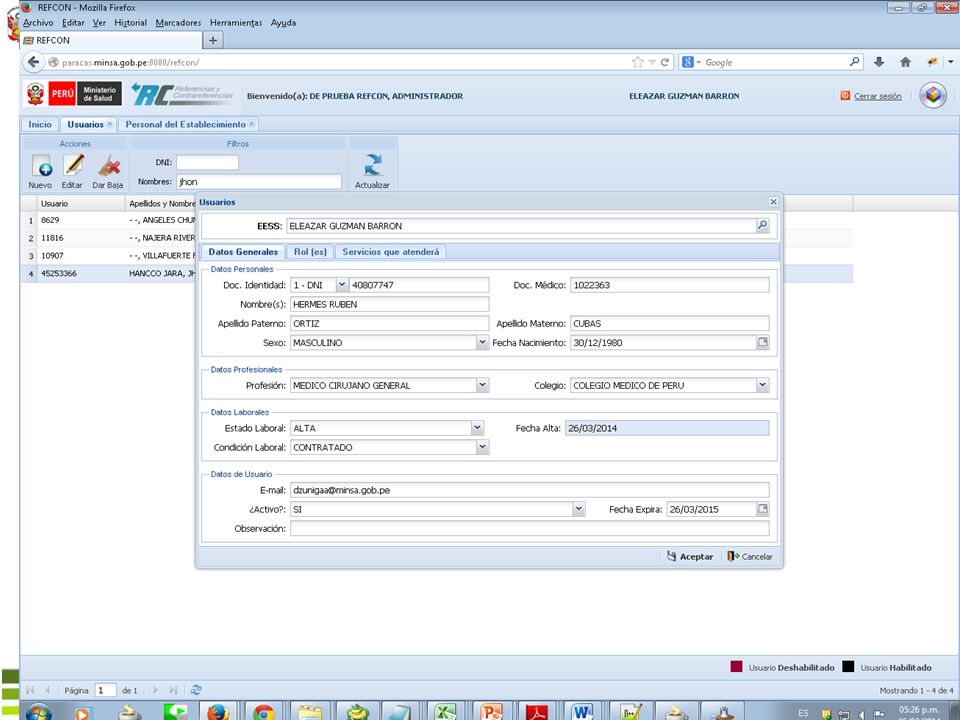Click the Observación input field
The width and height of the screenshot is (960, 720).
coord(530,528)
